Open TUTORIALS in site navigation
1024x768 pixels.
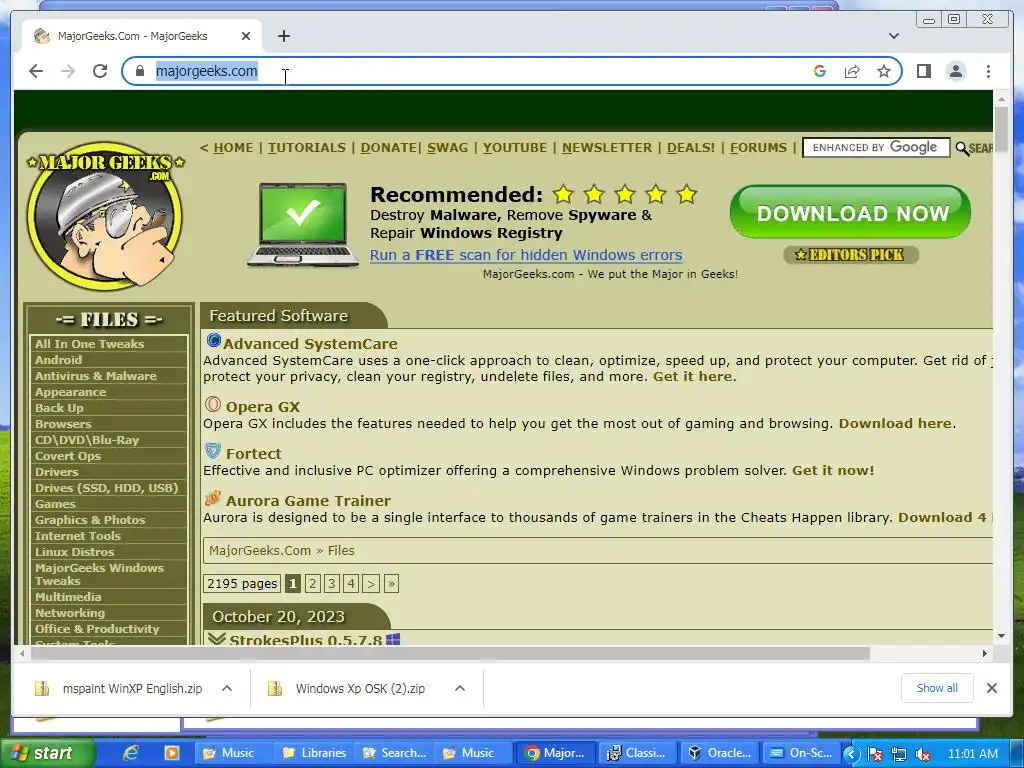(306, 148)
